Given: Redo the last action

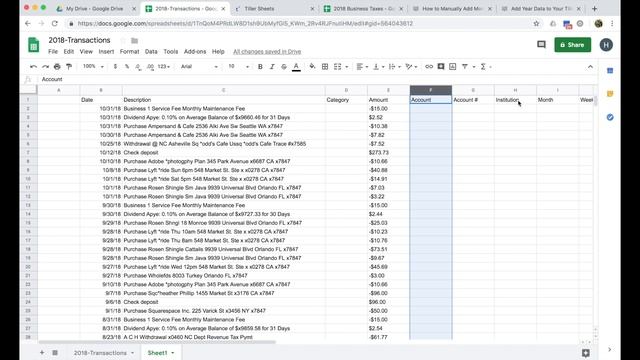Looking at the screenshot, I should 45,67.
